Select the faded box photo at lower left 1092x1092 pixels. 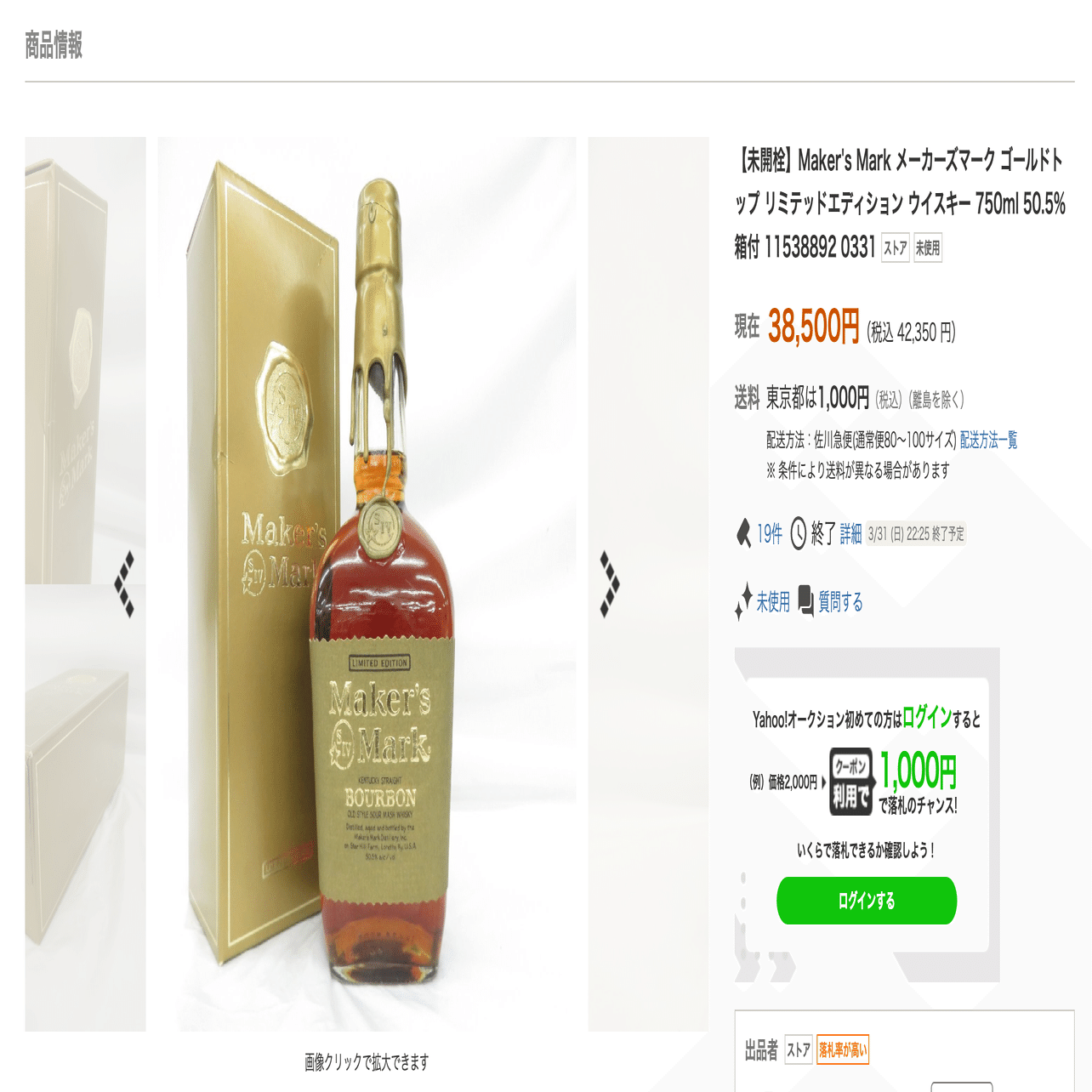85,808
